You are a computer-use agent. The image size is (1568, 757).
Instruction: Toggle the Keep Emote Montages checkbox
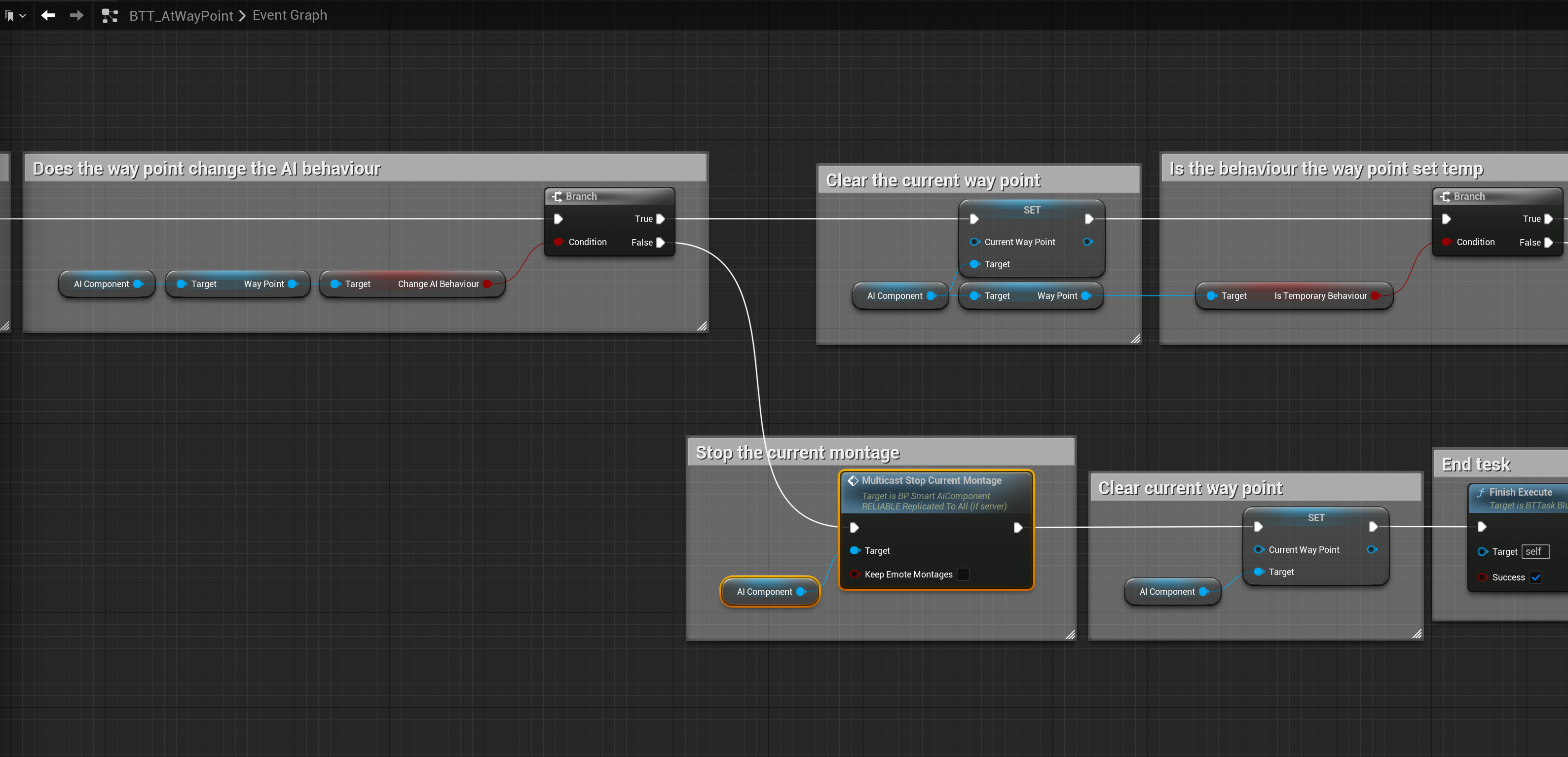963,574
